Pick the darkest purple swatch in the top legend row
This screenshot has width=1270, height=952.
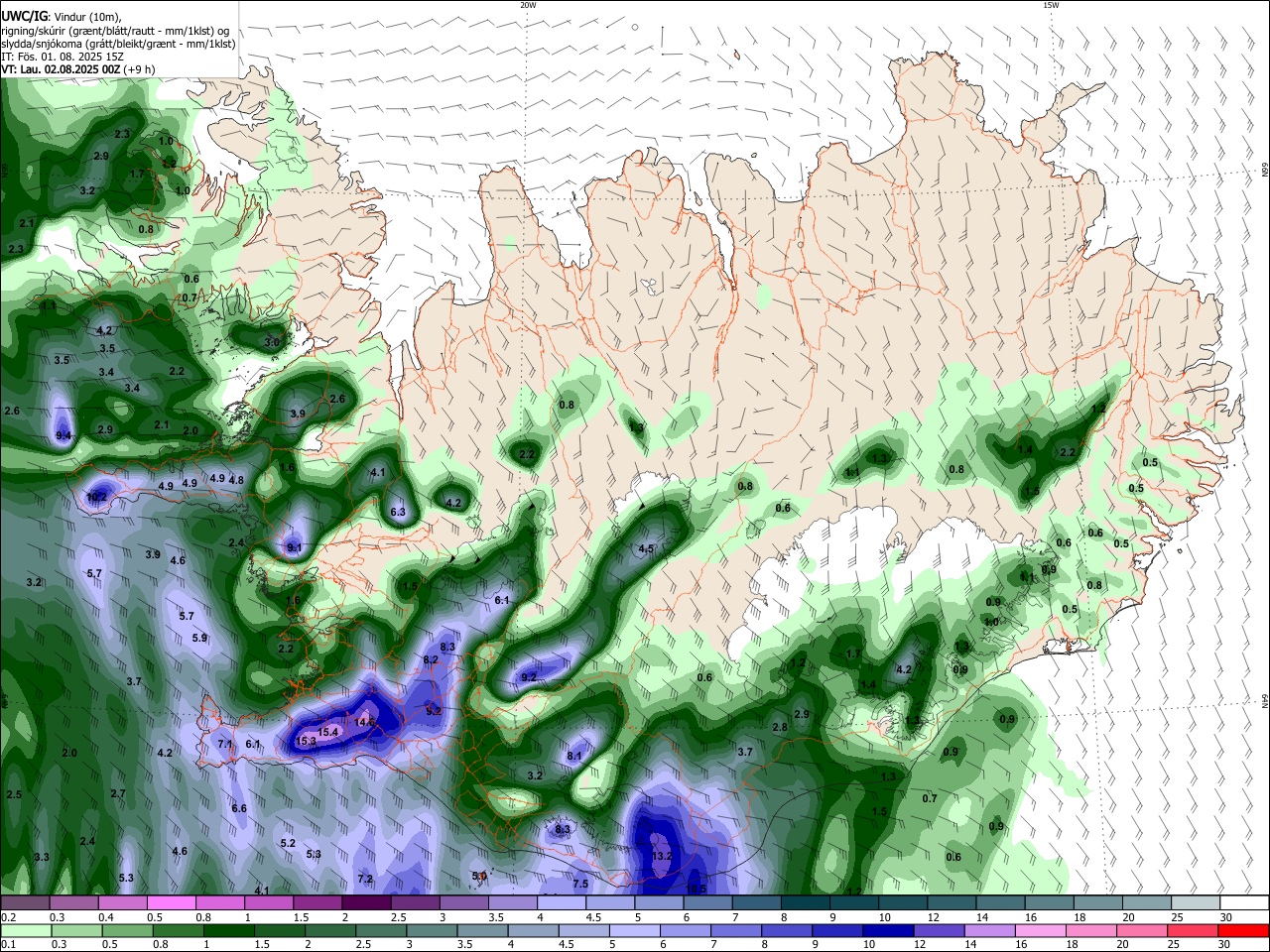point(365,902)
